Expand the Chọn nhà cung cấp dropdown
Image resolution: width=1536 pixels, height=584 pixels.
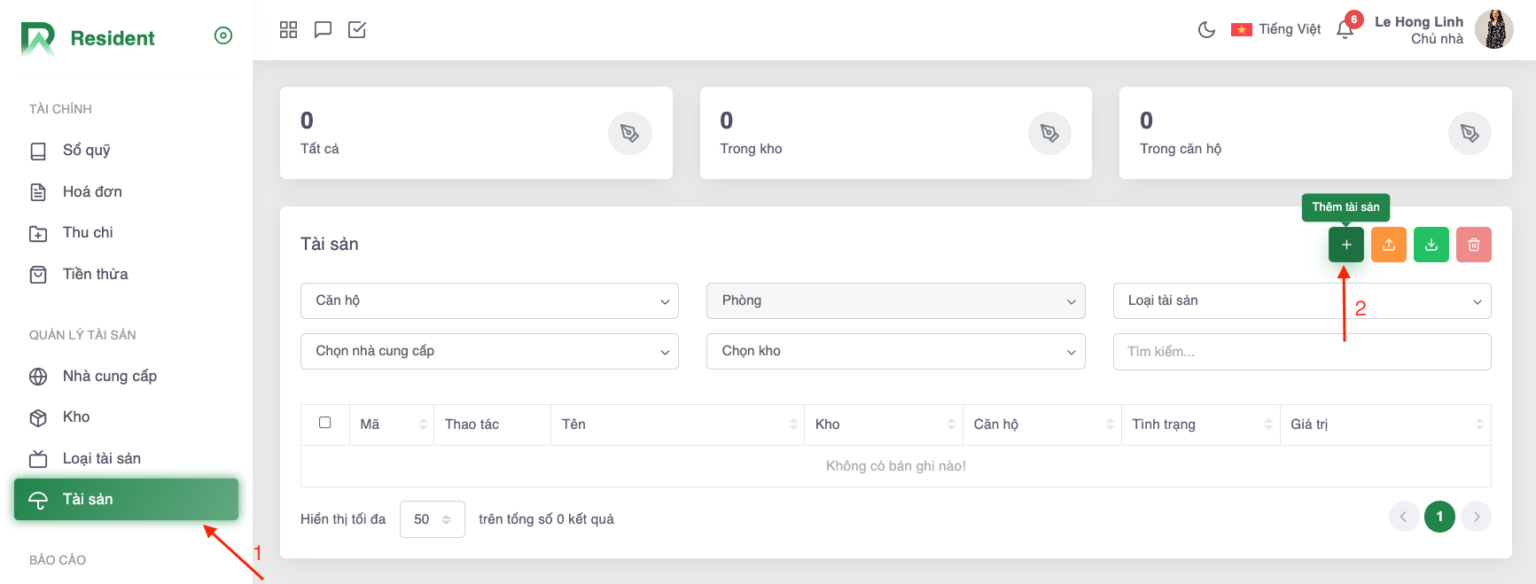[x=489, y=351]
